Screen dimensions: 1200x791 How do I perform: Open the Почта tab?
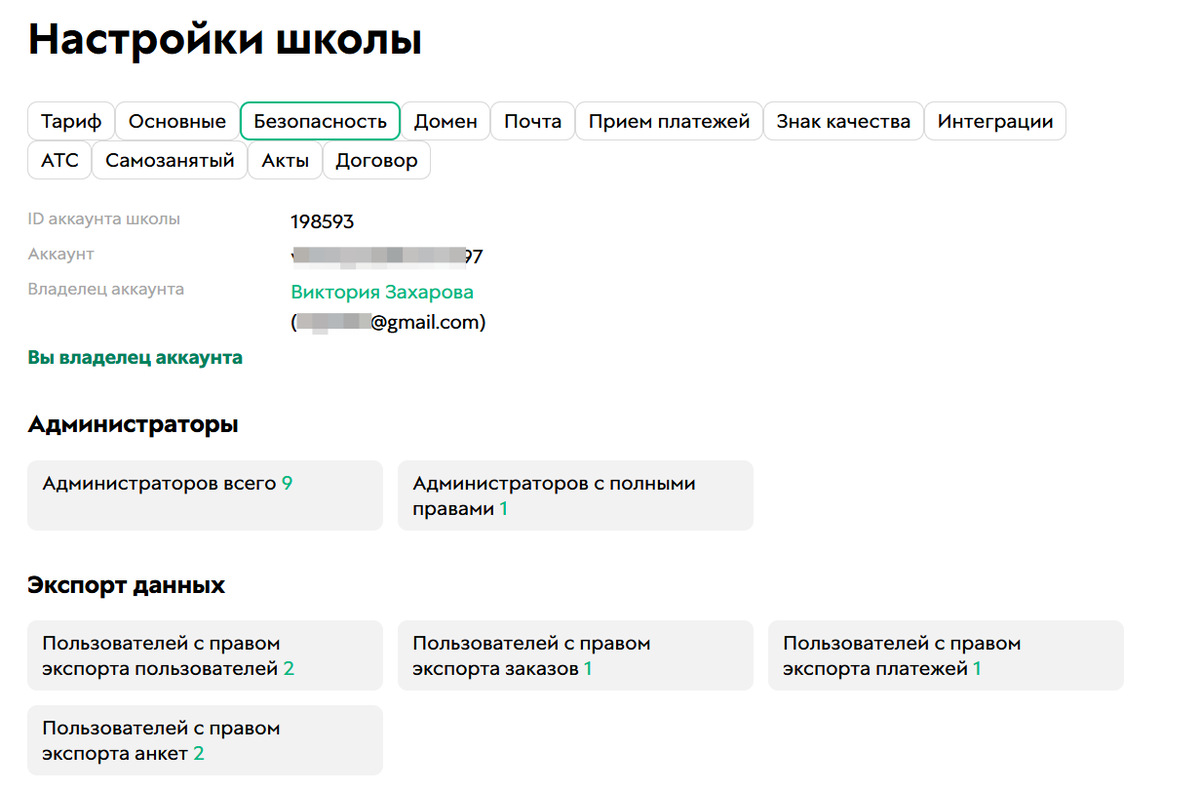[532, 122]
